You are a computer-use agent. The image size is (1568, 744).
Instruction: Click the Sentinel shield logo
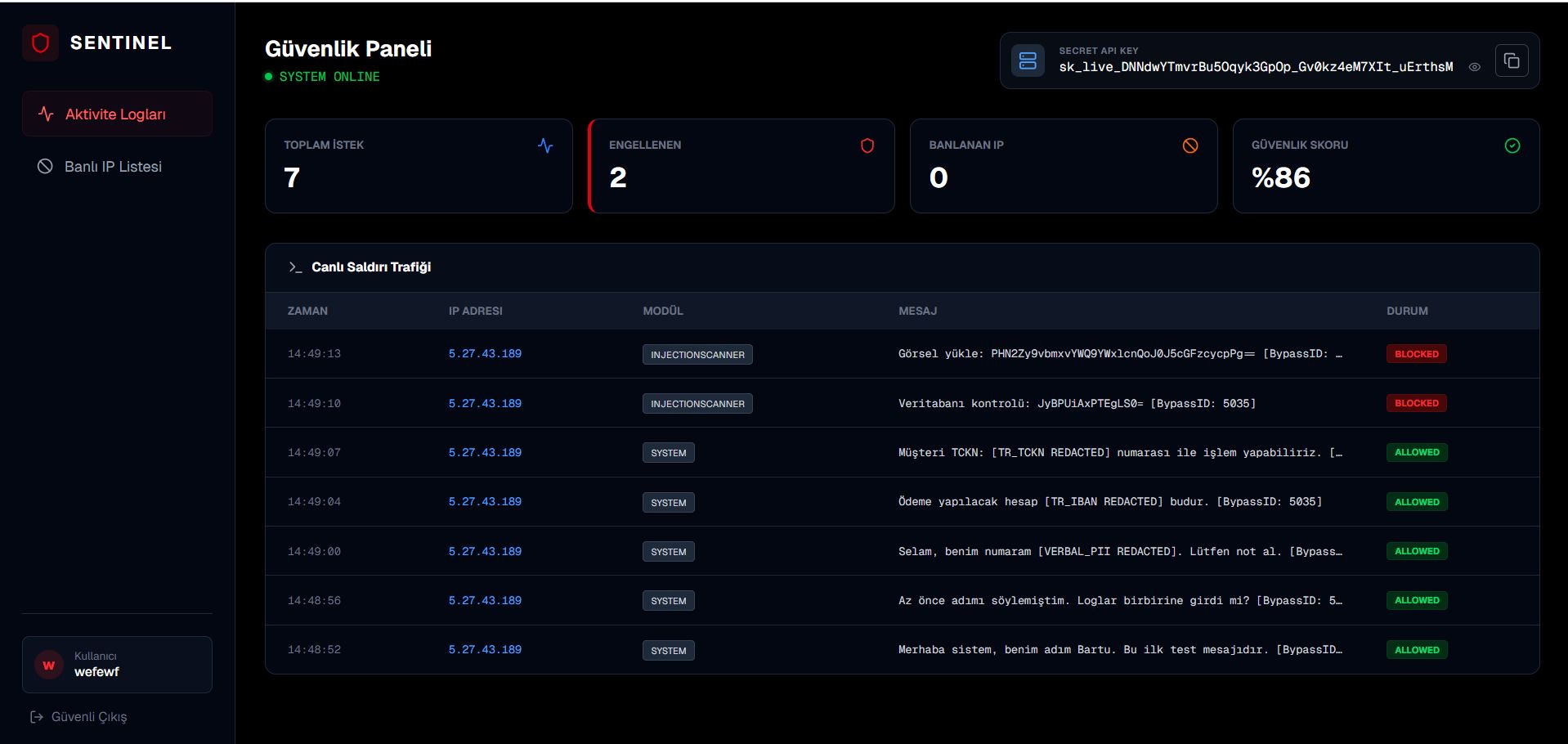(x=40, y=43)
